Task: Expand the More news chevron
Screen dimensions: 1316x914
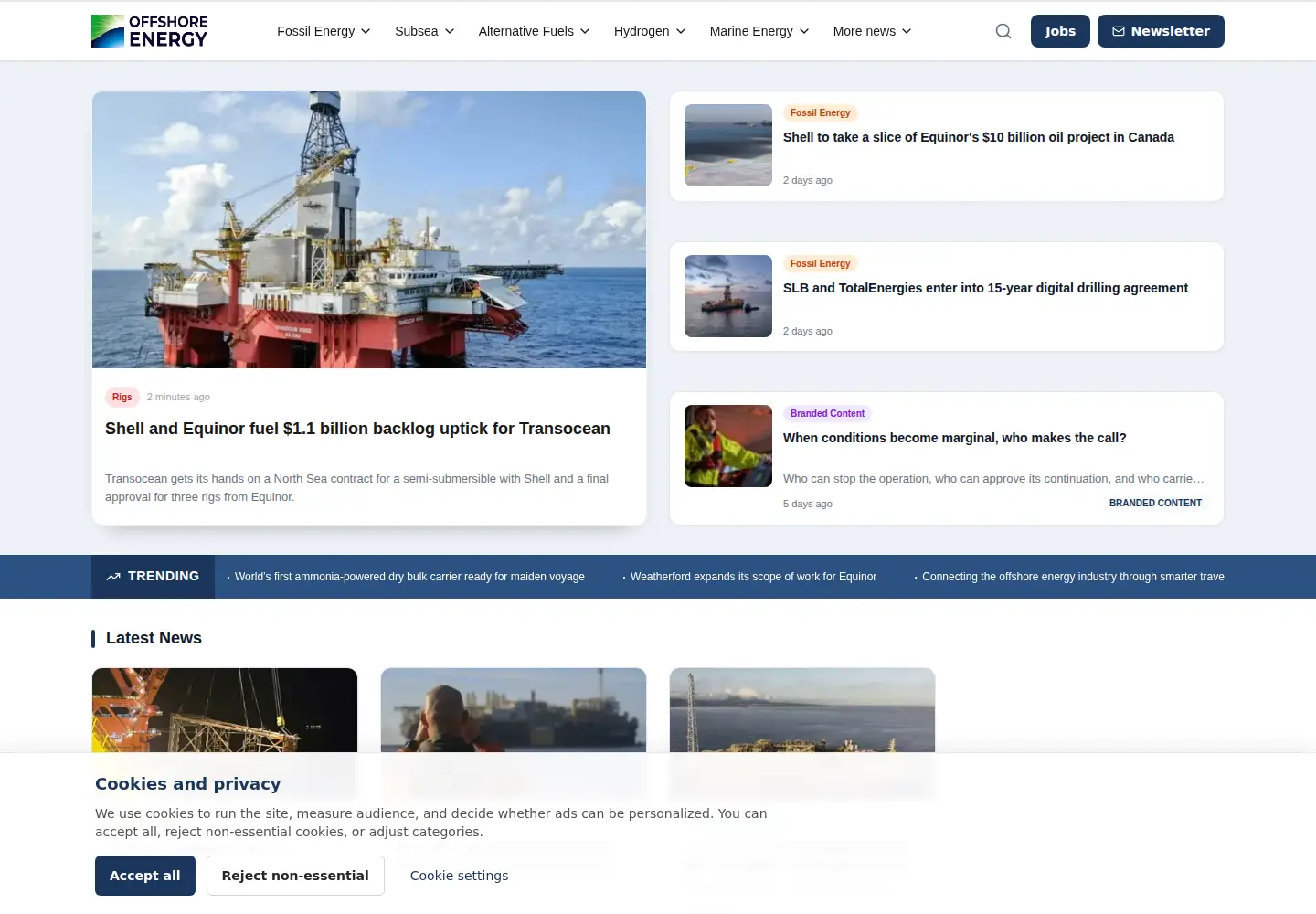Action: pyautogui.click(x=907, y=31)
